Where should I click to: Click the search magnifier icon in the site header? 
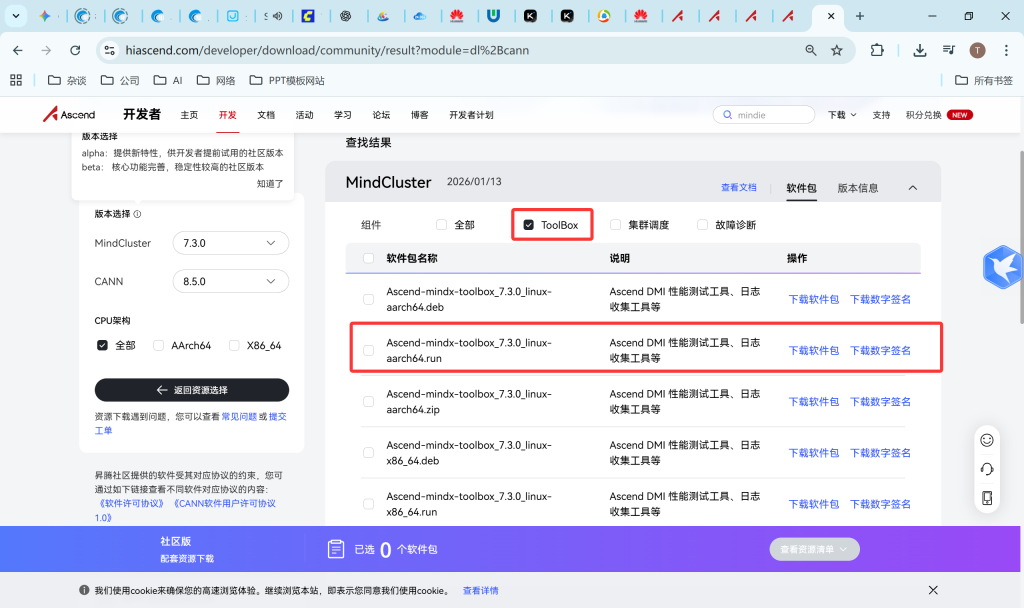727,115
